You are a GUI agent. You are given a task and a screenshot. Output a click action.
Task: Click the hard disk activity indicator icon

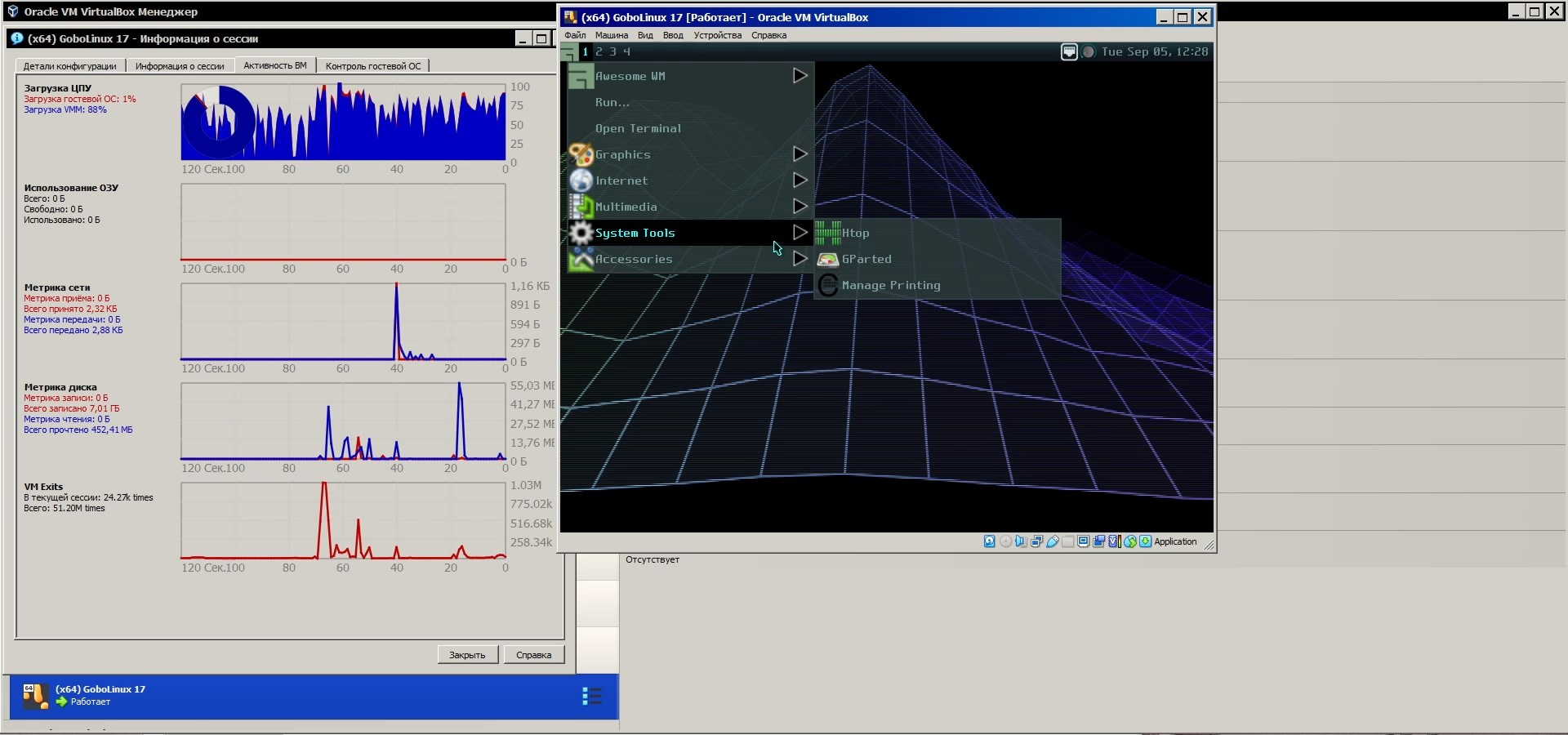[x=989, y=541]
